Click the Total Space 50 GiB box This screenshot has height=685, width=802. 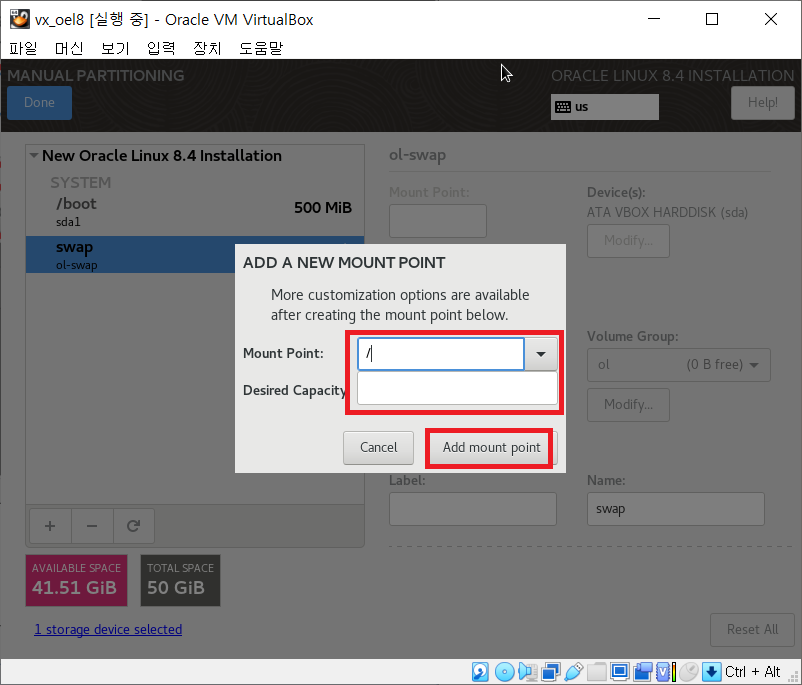click(x=180, y=581)
